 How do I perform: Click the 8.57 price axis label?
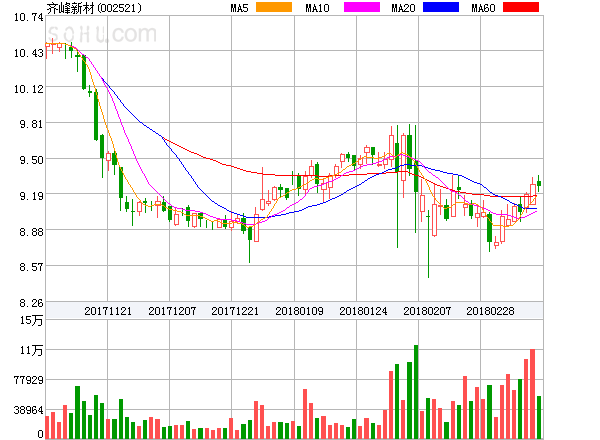pyautogui.click(x=31, y=267)
